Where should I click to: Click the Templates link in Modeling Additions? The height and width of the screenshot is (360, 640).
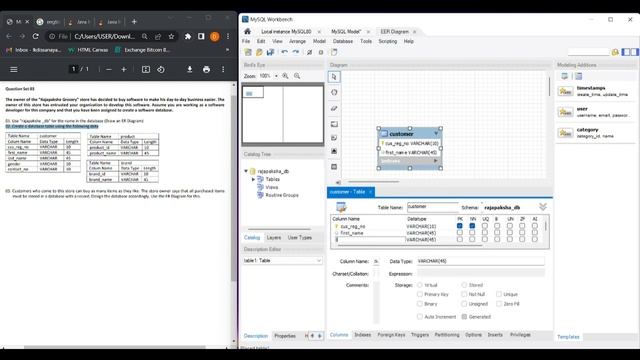tap(568, 337)
